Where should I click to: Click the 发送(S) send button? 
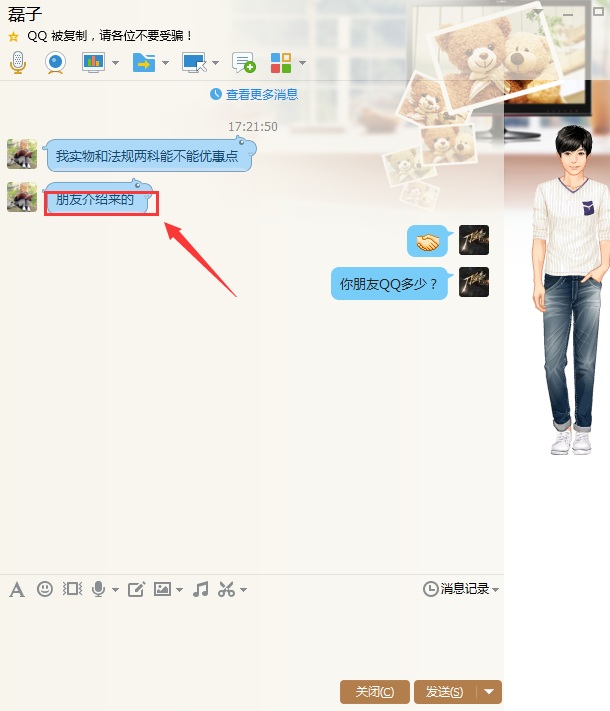pos(444,692)
